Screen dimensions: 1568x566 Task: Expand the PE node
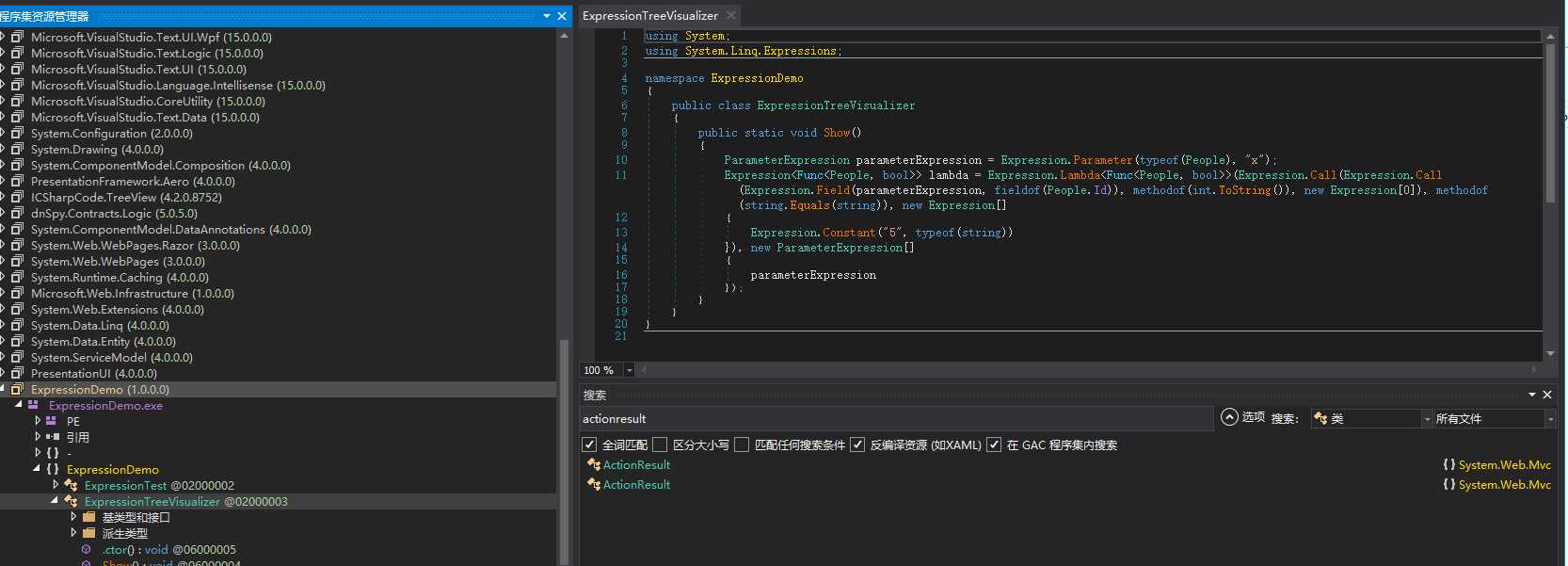[x=38, y=421]
